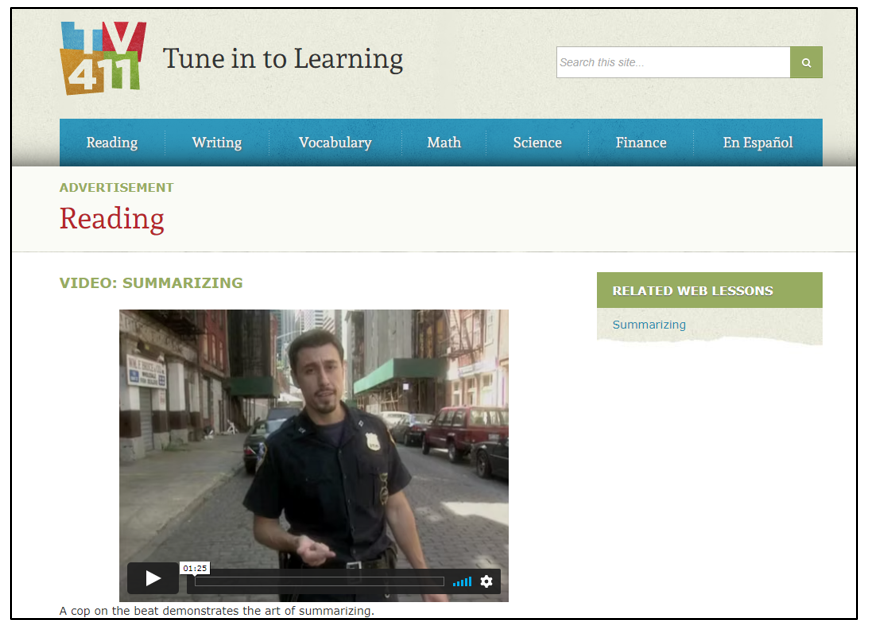869x629 pixels.
Task: Click the 01:25 timestamp display
Action: click(x=194, y=566)
